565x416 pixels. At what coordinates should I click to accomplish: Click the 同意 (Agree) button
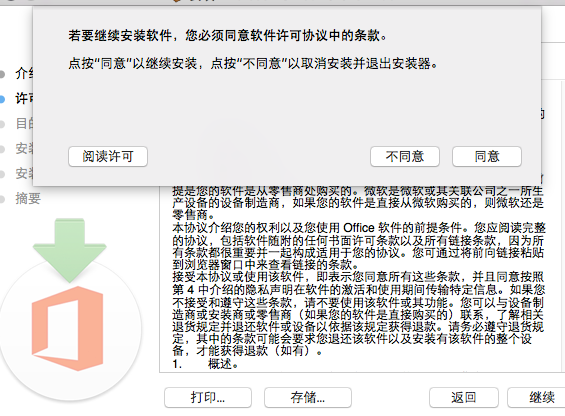click(x=487, y=156)
